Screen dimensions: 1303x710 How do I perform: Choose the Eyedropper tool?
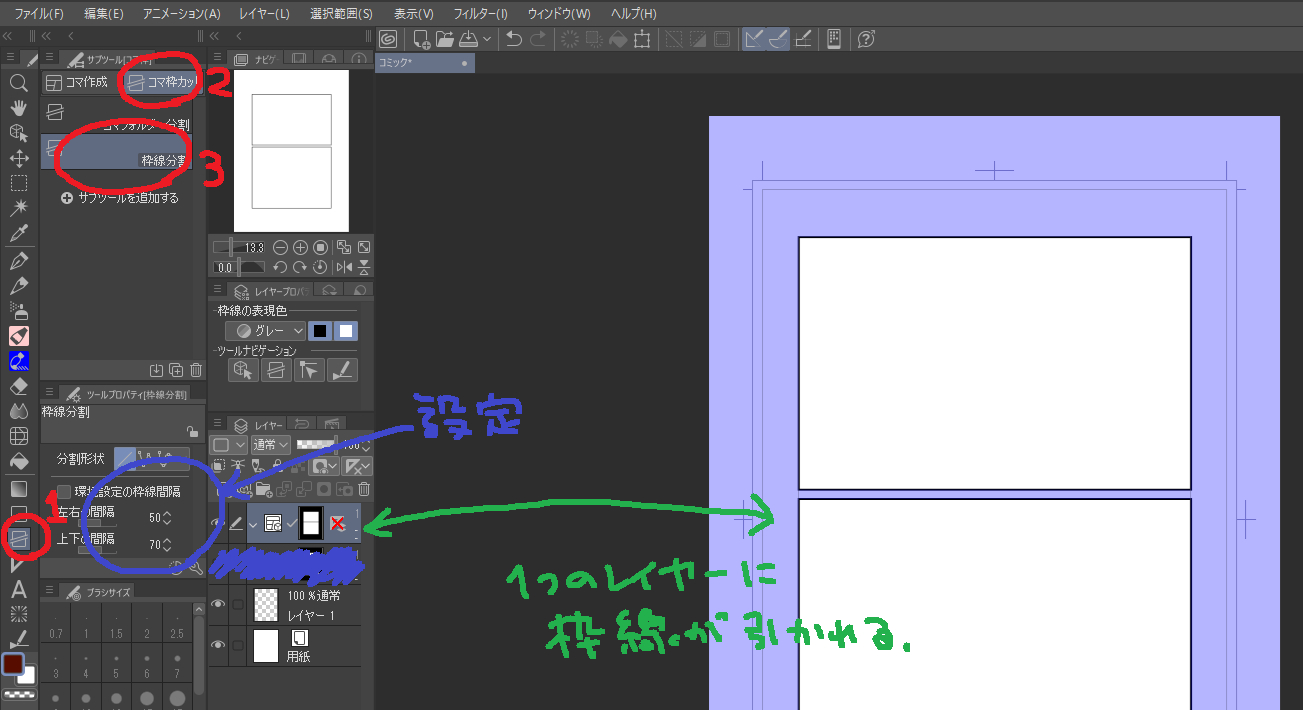tap(18, 234)
